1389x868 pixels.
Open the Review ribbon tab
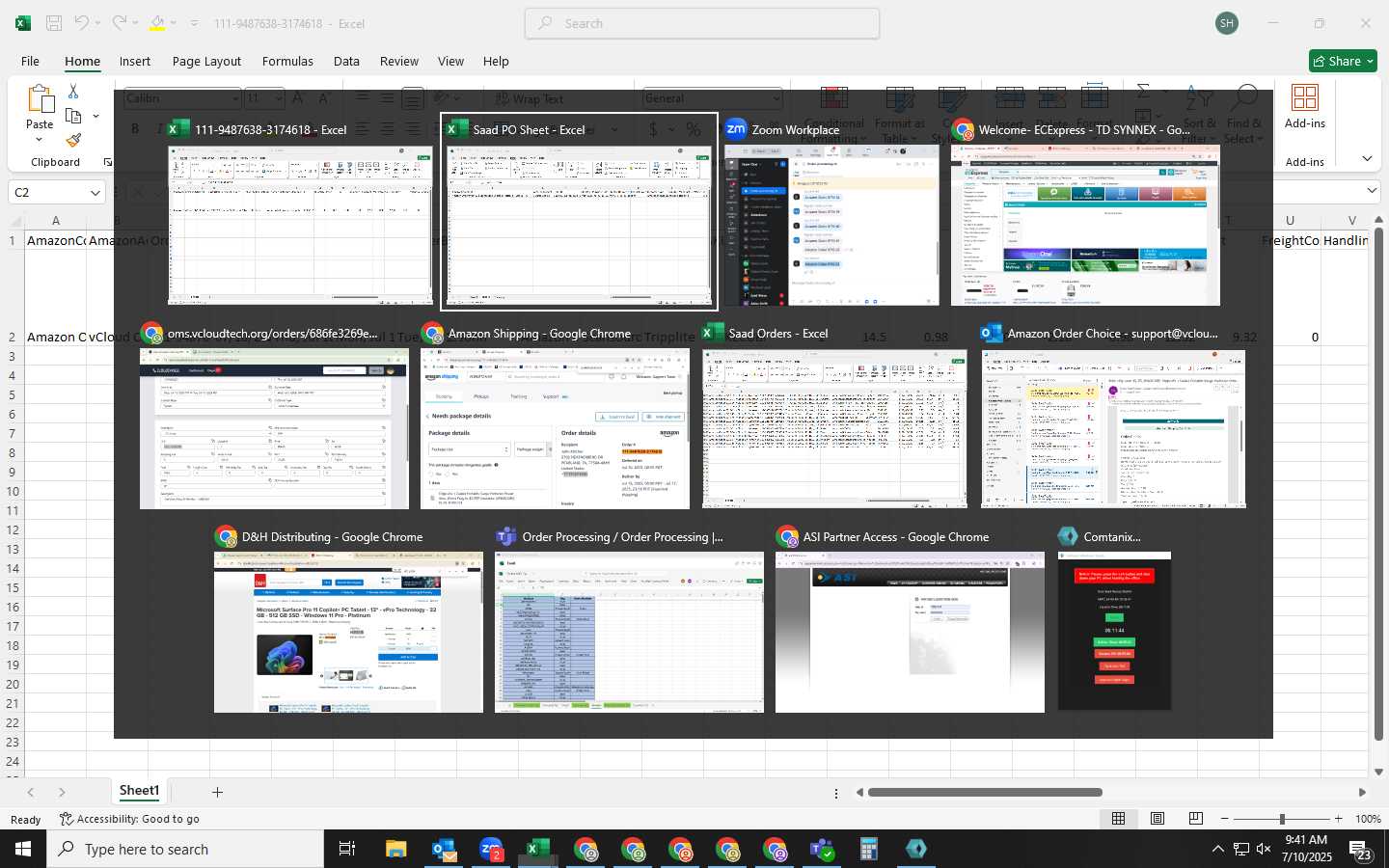(398, 61)
